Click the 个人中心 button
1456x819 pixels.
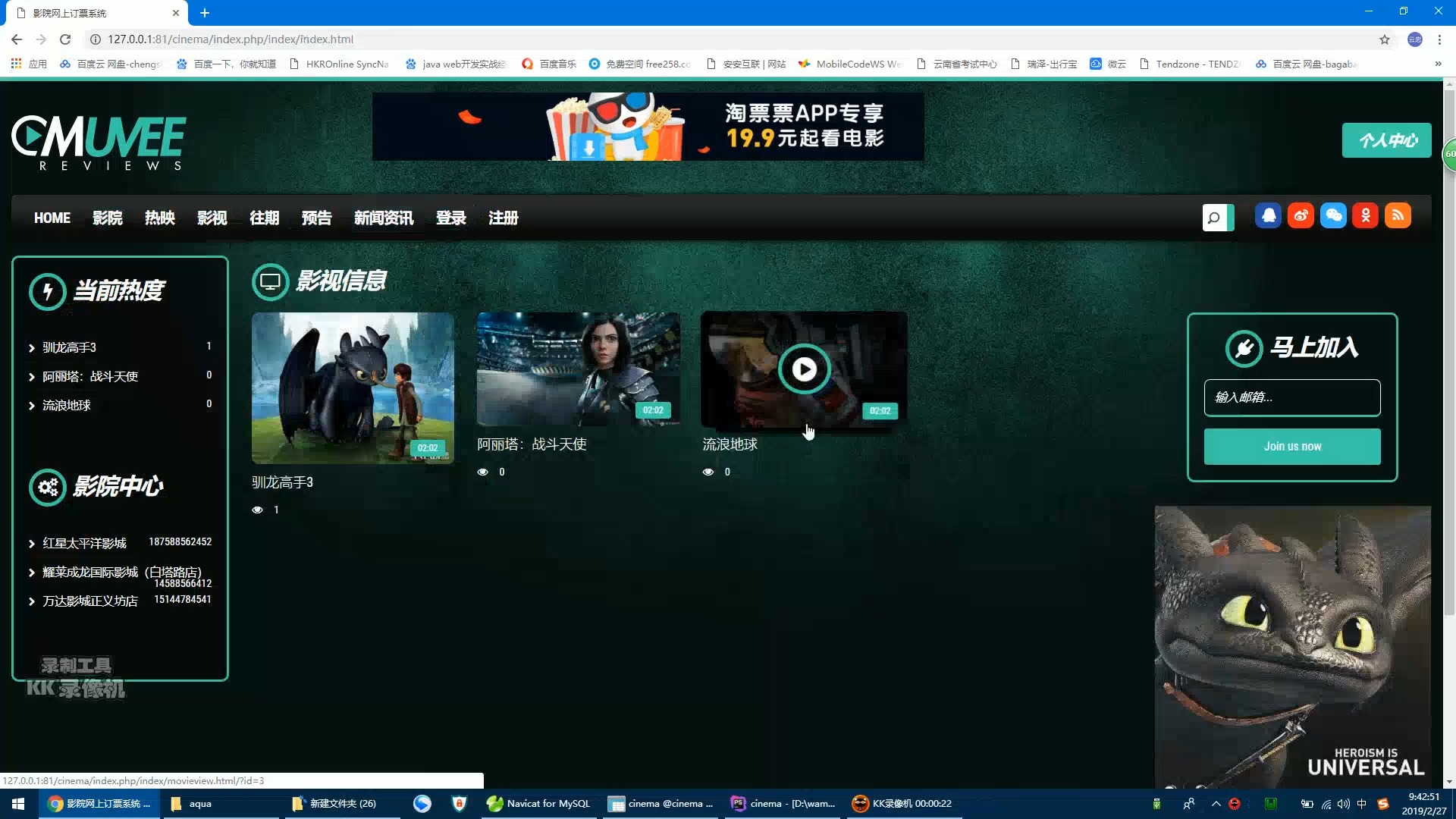(x=1386, y=140)
